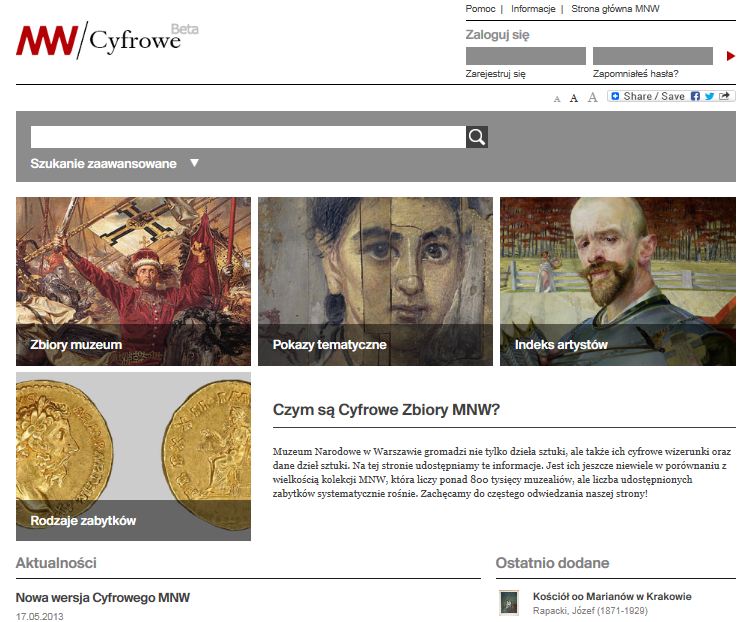Click the Ostatnio dodane heading
Image resolution: width=752 pixels, height=622 pixels.
552,563
